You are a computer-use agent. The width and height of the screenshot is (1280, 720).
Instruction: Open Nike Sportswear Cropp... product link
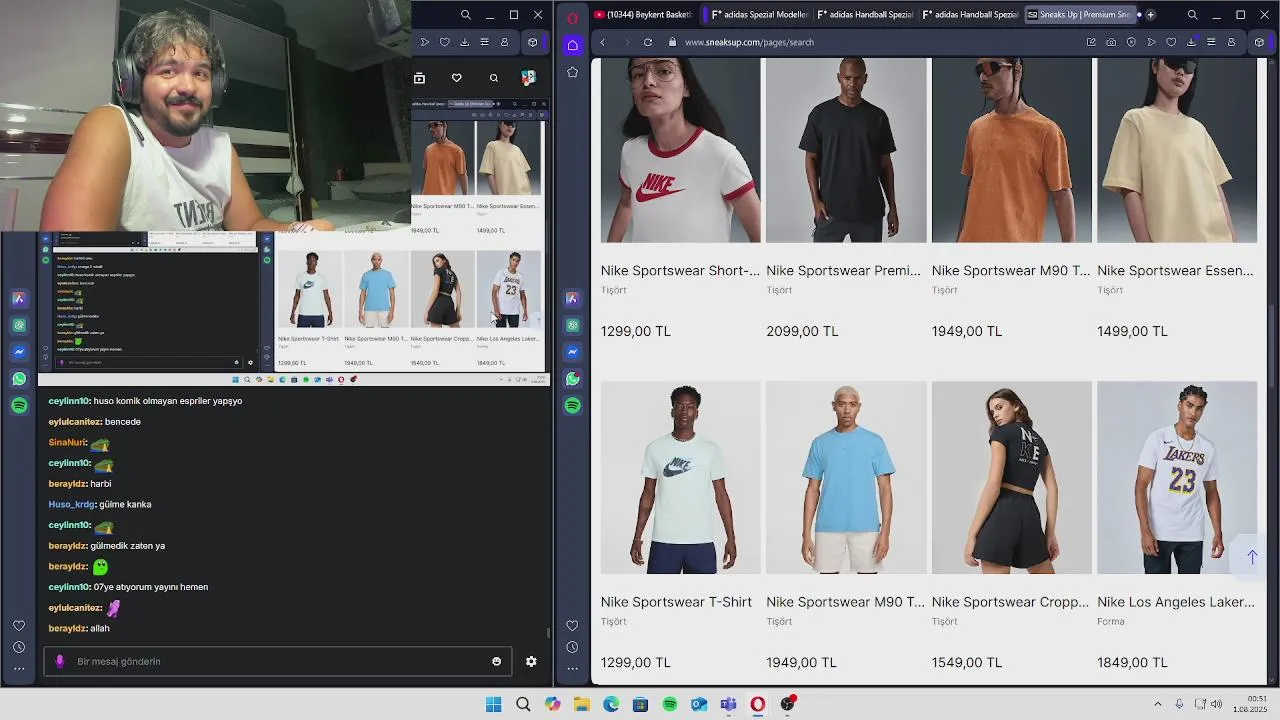click(1010, 602)
